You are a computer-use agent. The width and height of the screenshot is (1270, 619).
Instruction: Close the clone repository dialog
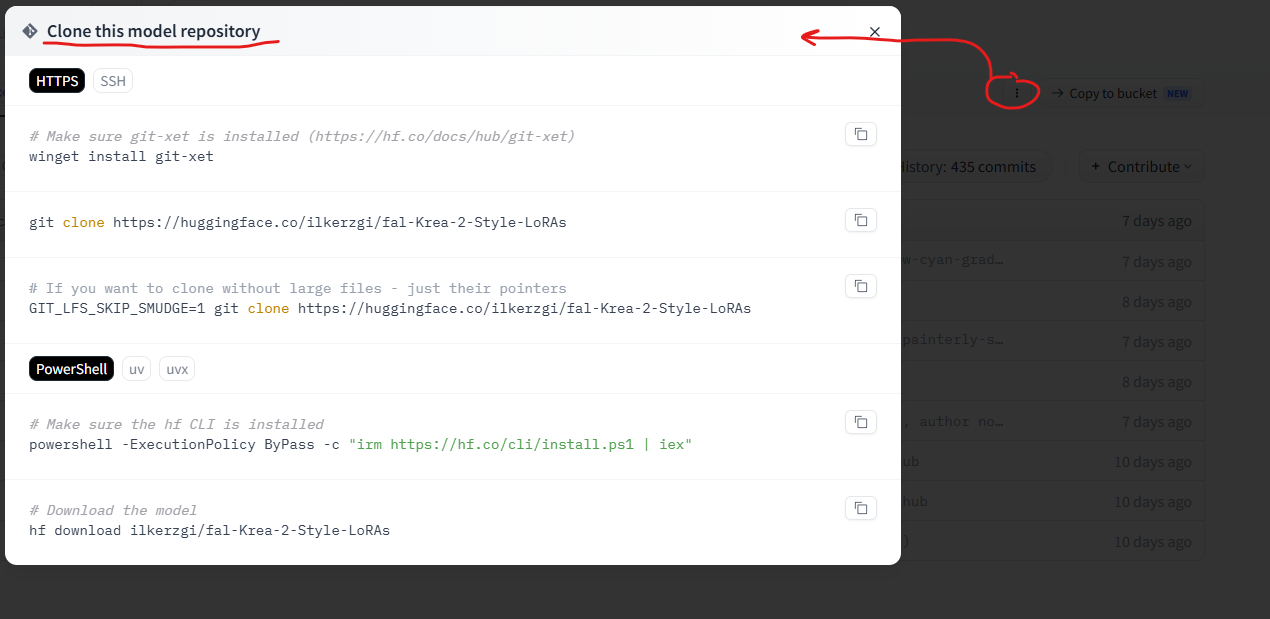pos(875,32)
